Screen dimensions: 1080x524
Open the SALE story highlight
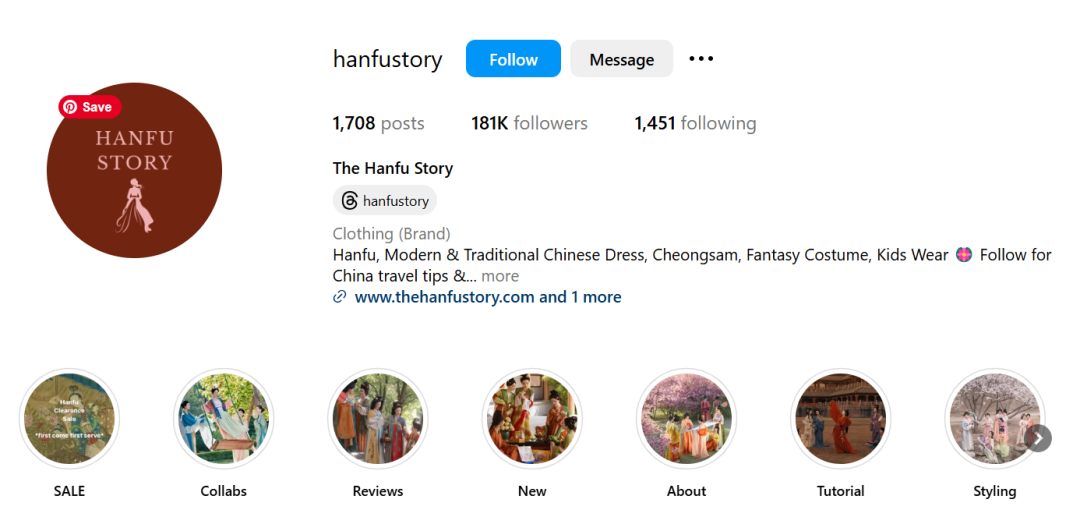click(69, 419)
